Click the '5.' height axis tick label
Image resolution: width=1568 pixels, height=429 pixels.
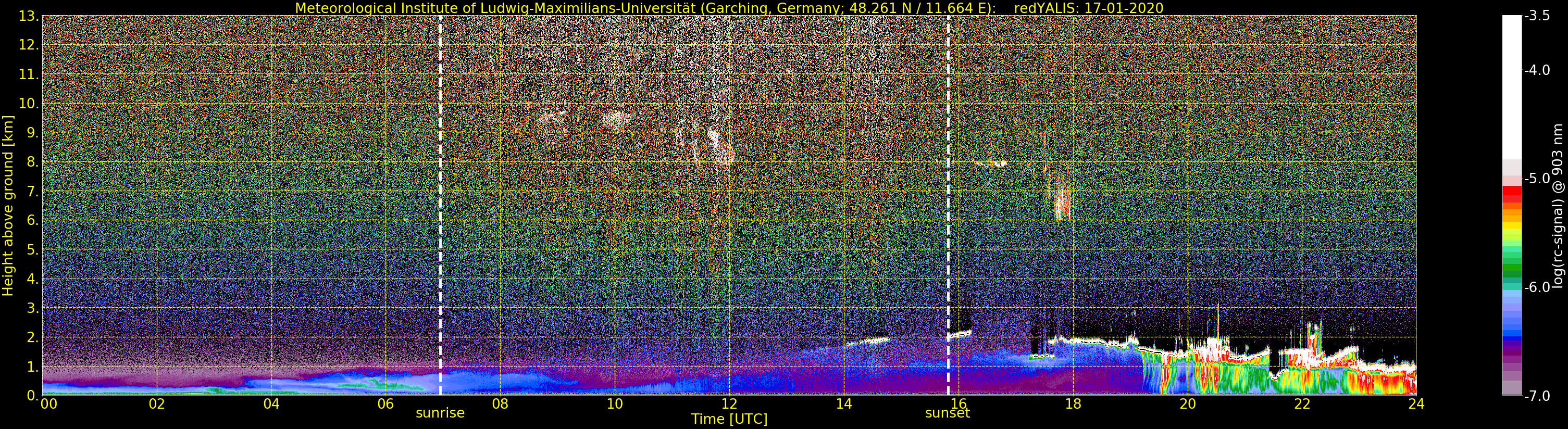(33, 249)
